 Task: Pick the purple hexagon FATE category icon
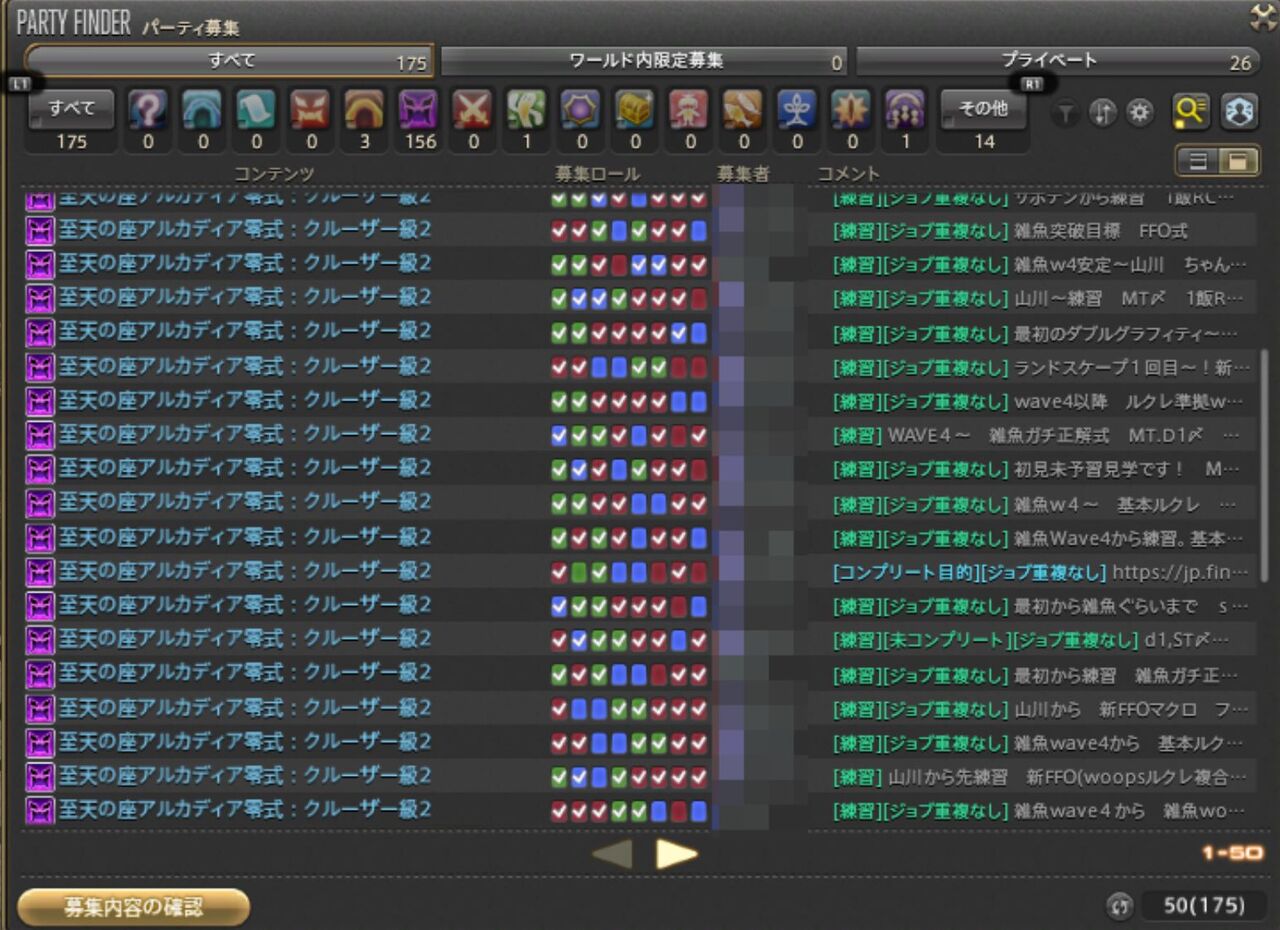[x=580, y=110]
